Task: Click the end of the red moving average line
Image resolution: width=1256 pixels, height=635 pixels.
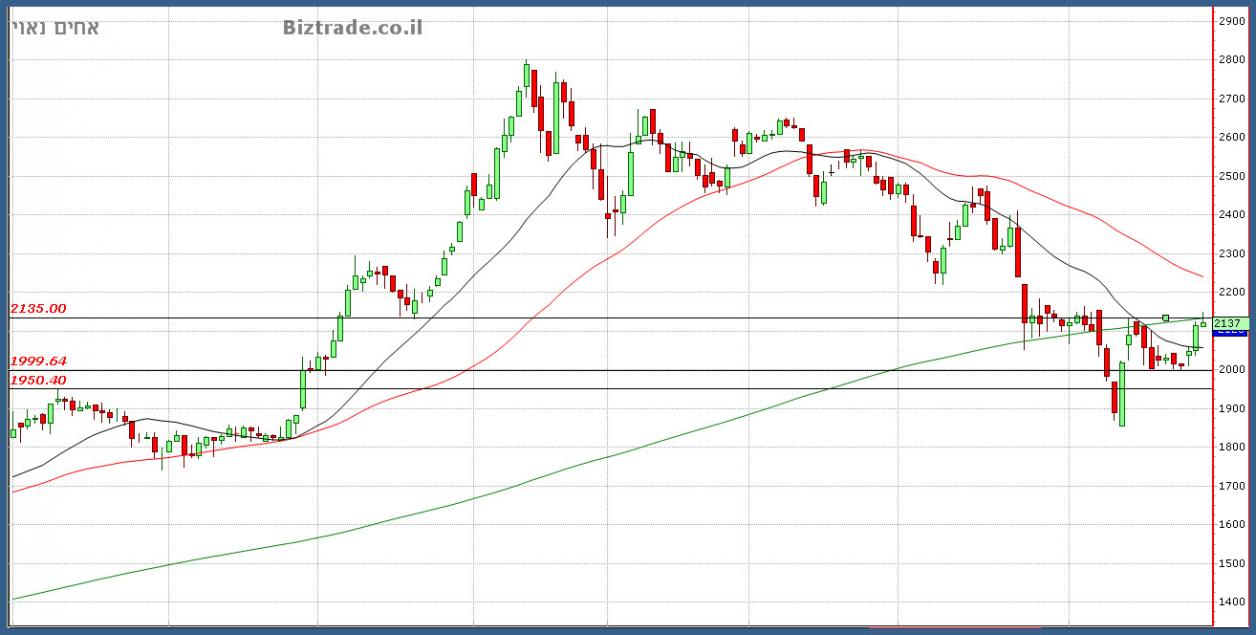Action: 1200,276
